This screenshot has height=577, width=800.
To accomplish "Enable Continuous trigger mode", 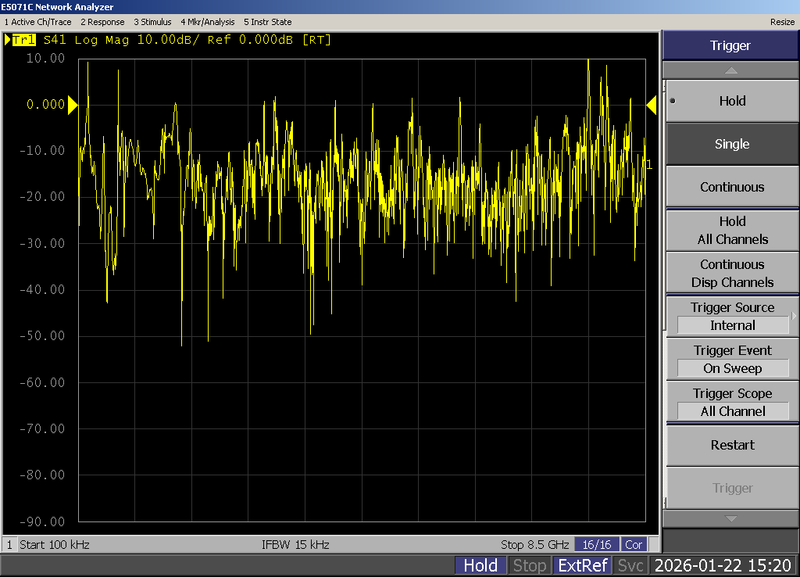I will click(731, 187).
